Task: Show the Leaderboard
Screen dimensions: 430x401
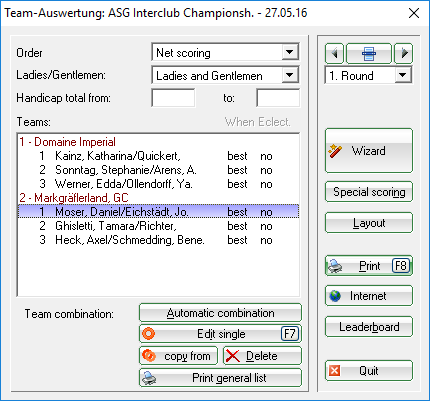Action: [x=369, y=327]
